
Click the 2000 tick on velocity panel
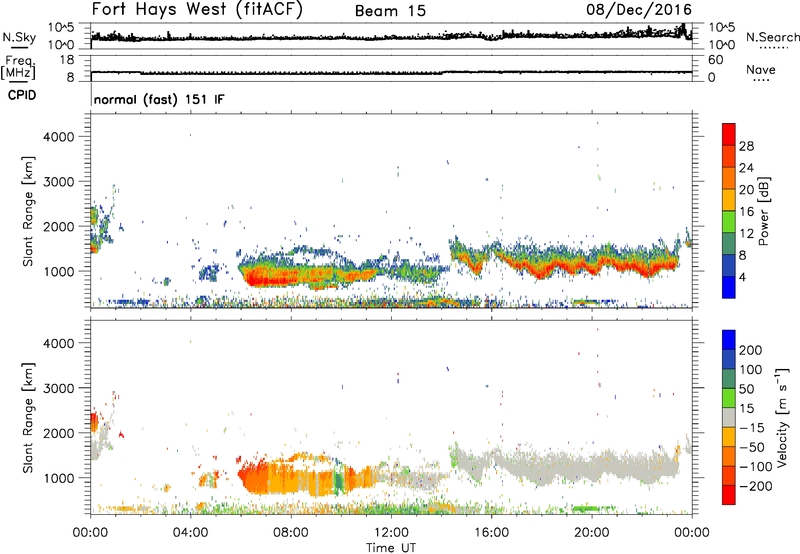coord(59,433)
